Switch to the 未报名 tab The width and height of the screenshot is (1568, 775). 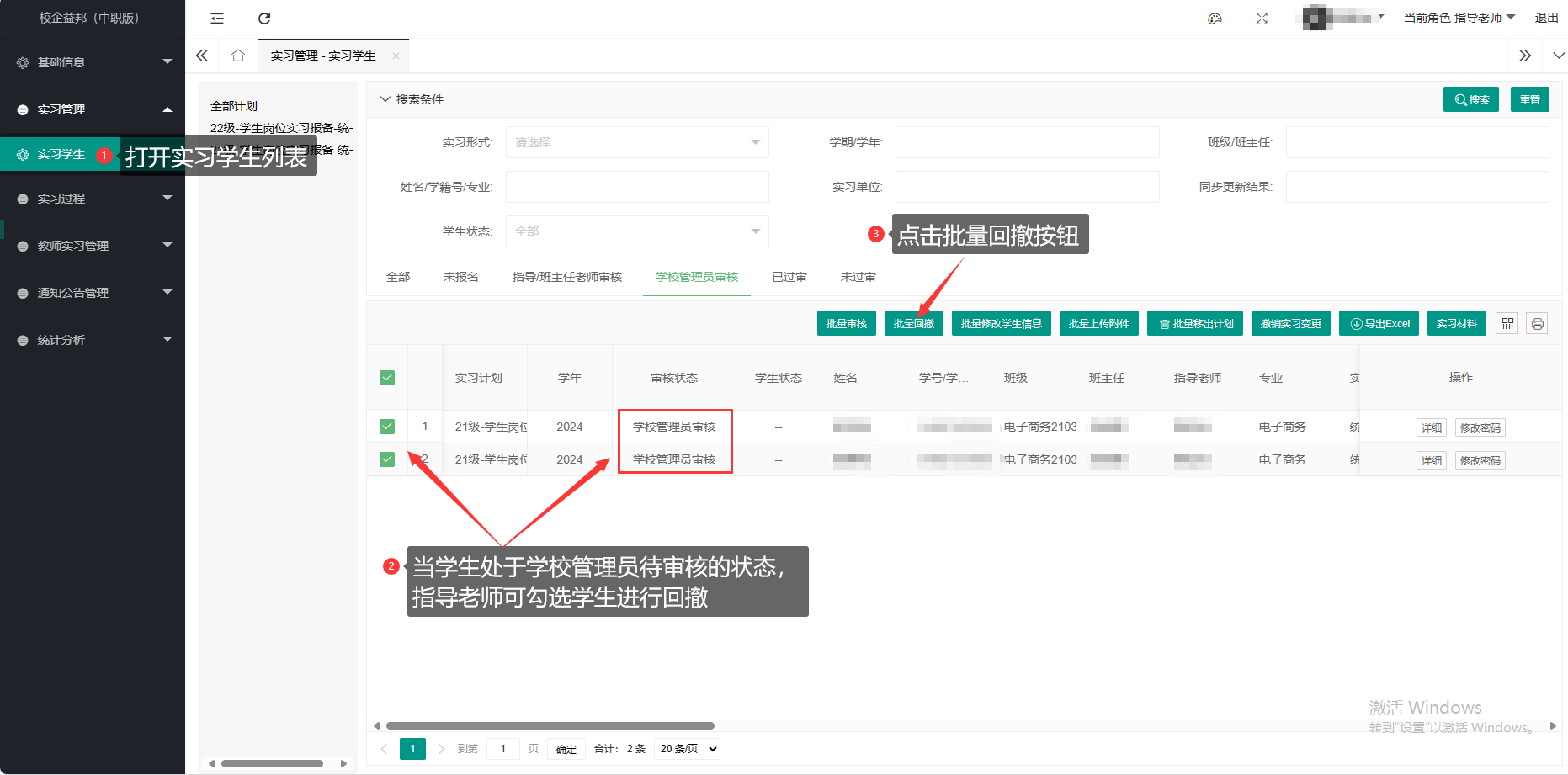pyautogui.click(x=460, y=277)
